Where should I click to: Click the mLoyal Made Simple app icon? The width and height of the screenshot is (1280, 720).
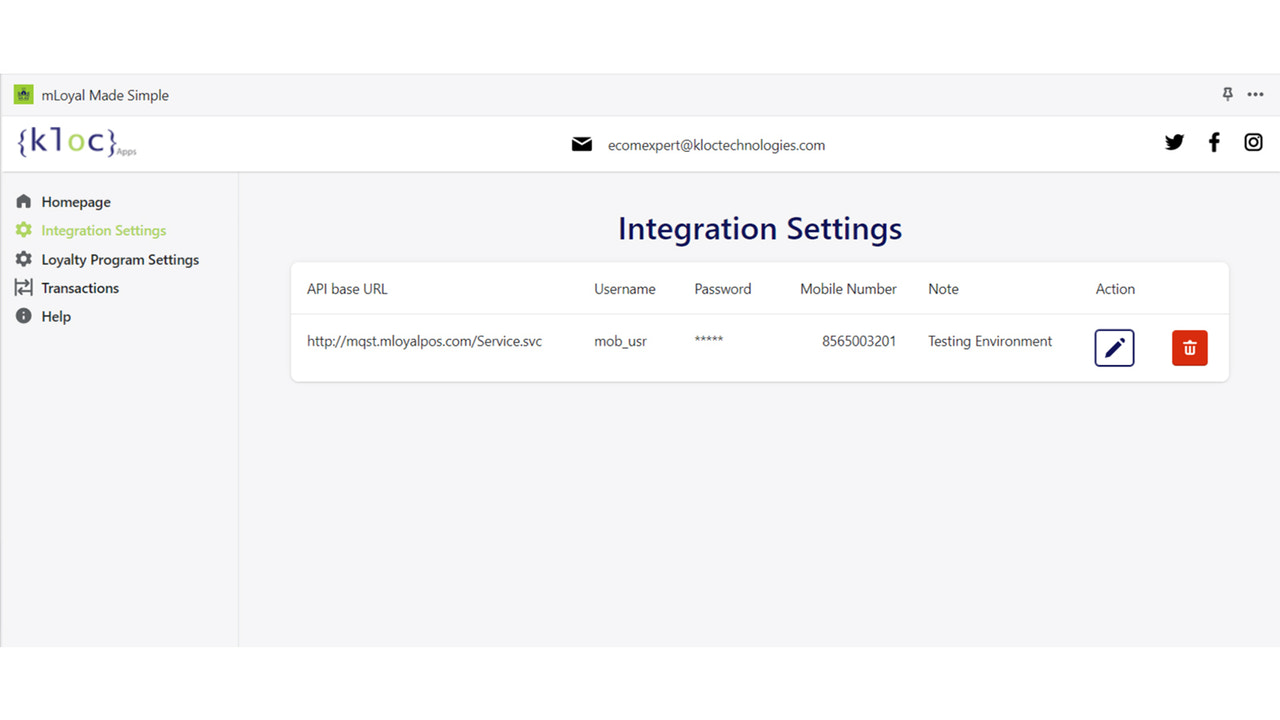click(22, 93)
